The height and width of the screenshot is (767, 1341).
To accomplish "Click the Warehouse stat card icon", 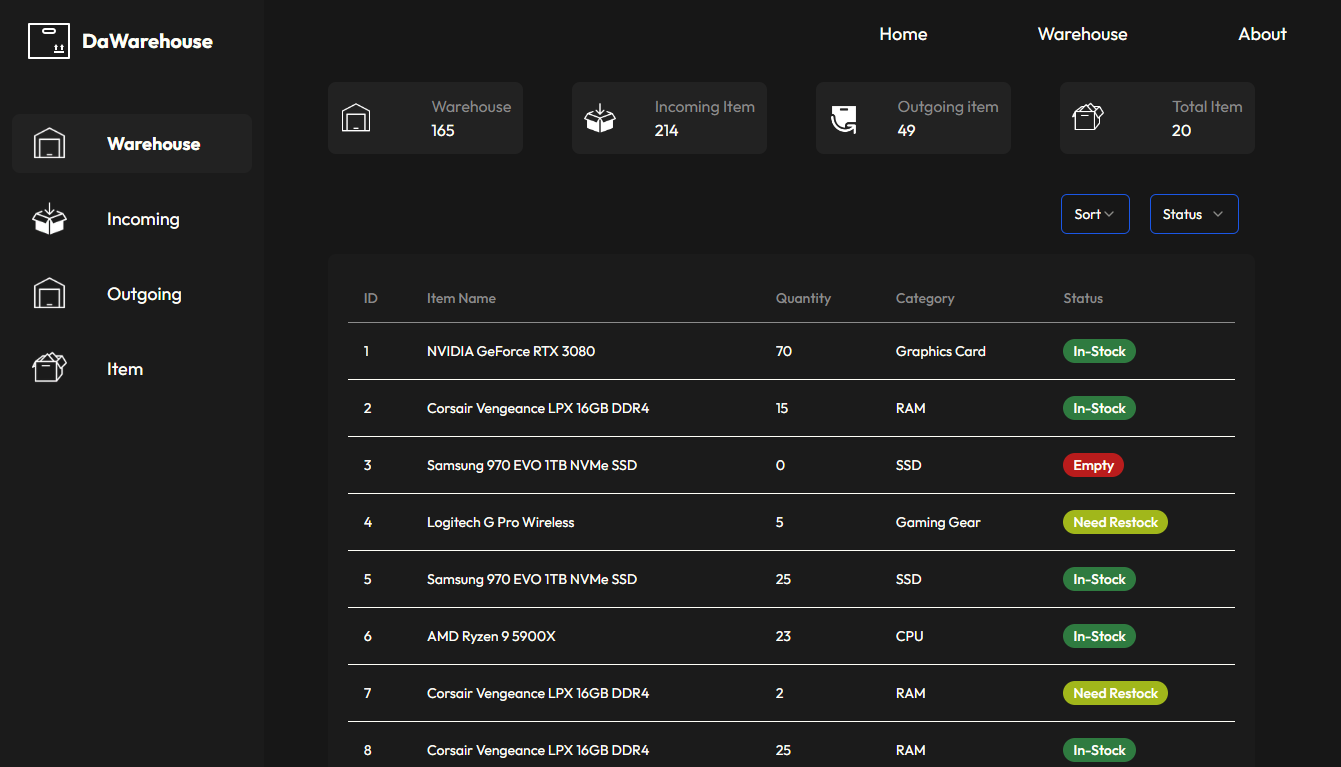I will click(356, 119).
